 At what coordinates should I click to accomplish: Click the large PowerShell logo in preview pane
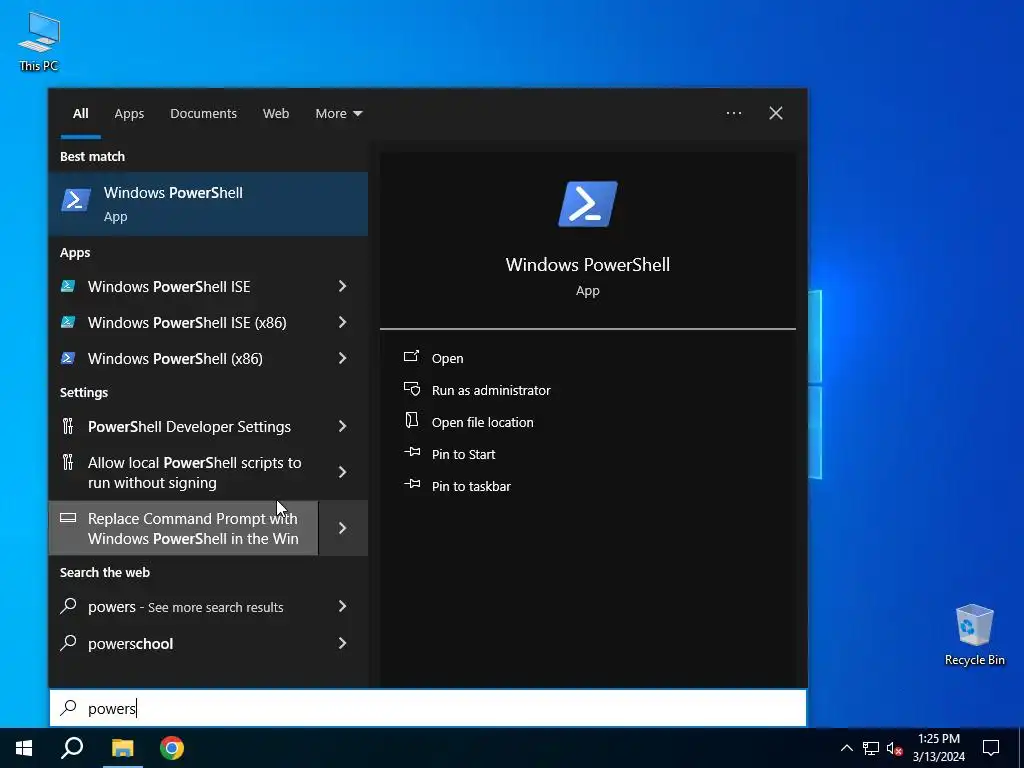[x=587, y=204]
